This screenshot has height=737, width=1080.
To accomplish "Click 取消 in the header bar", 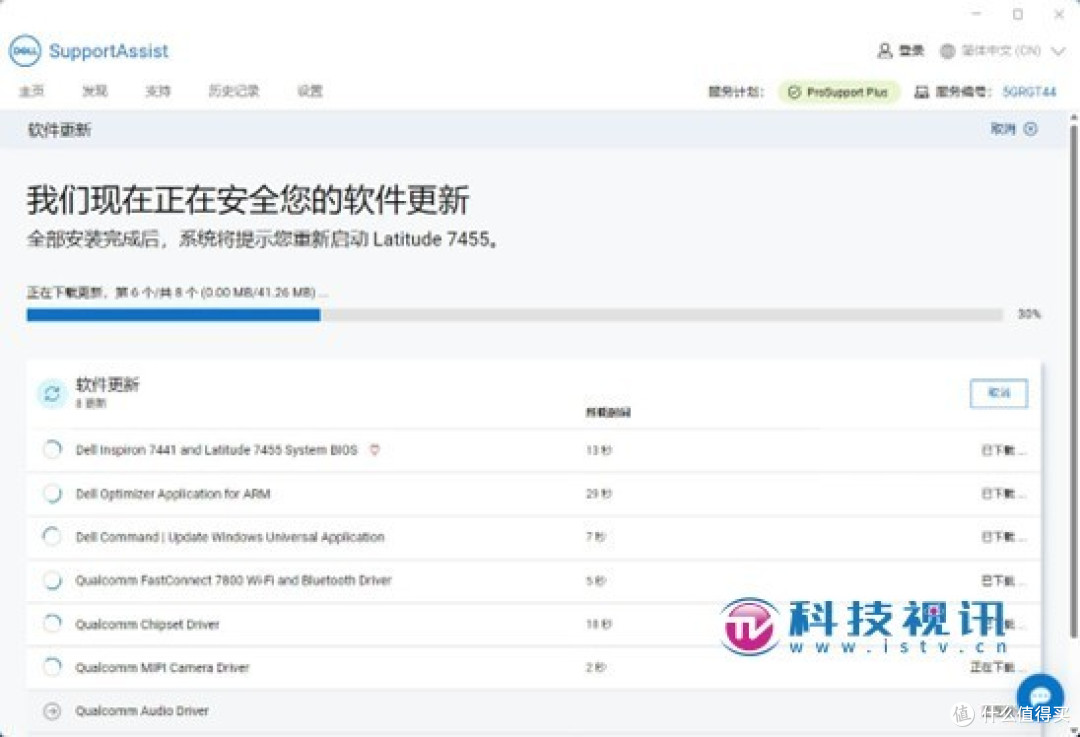I will coord(1002,129).
